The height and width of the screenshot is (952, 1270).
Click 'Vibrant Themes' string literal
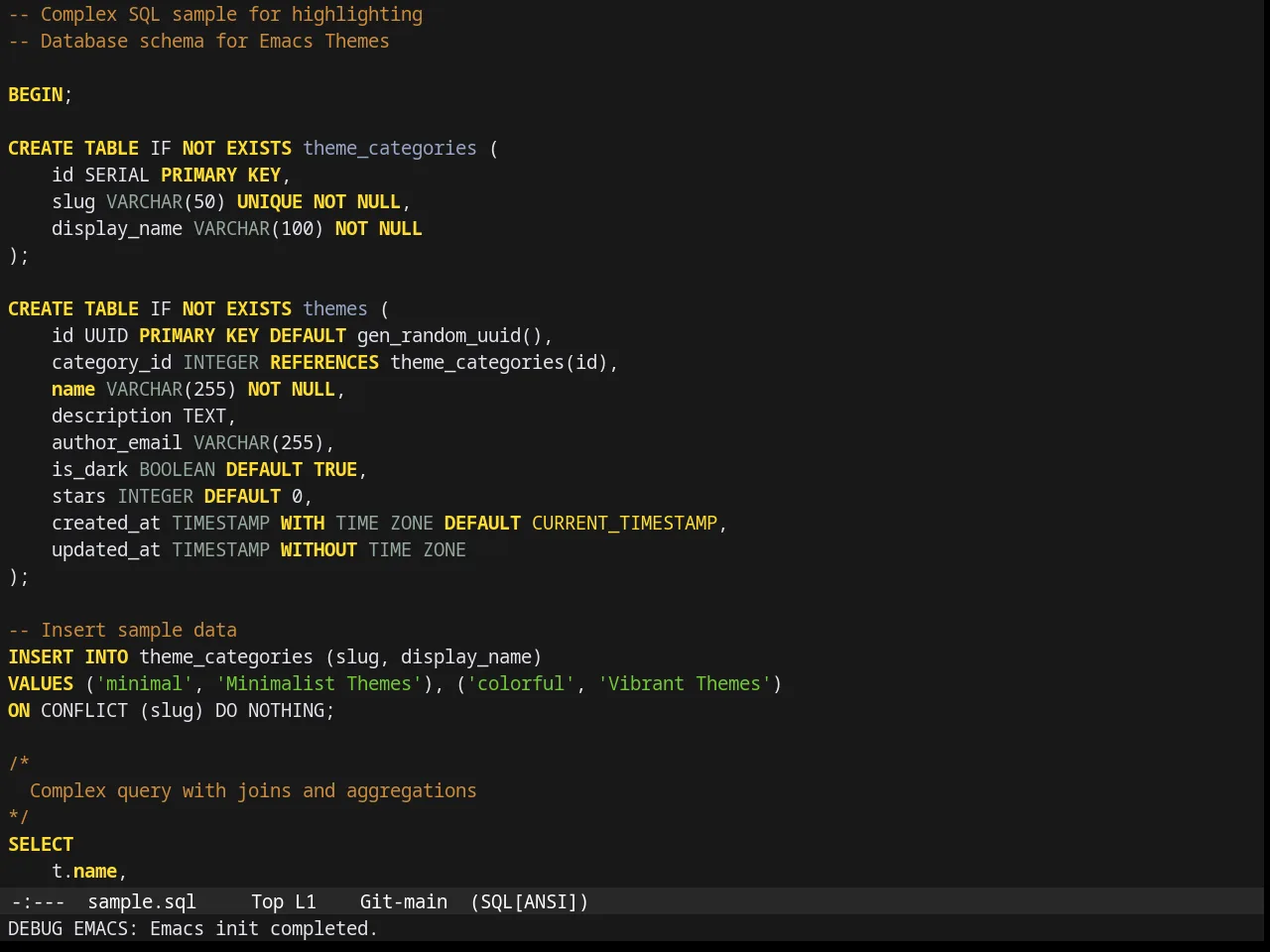pos(685,683)
